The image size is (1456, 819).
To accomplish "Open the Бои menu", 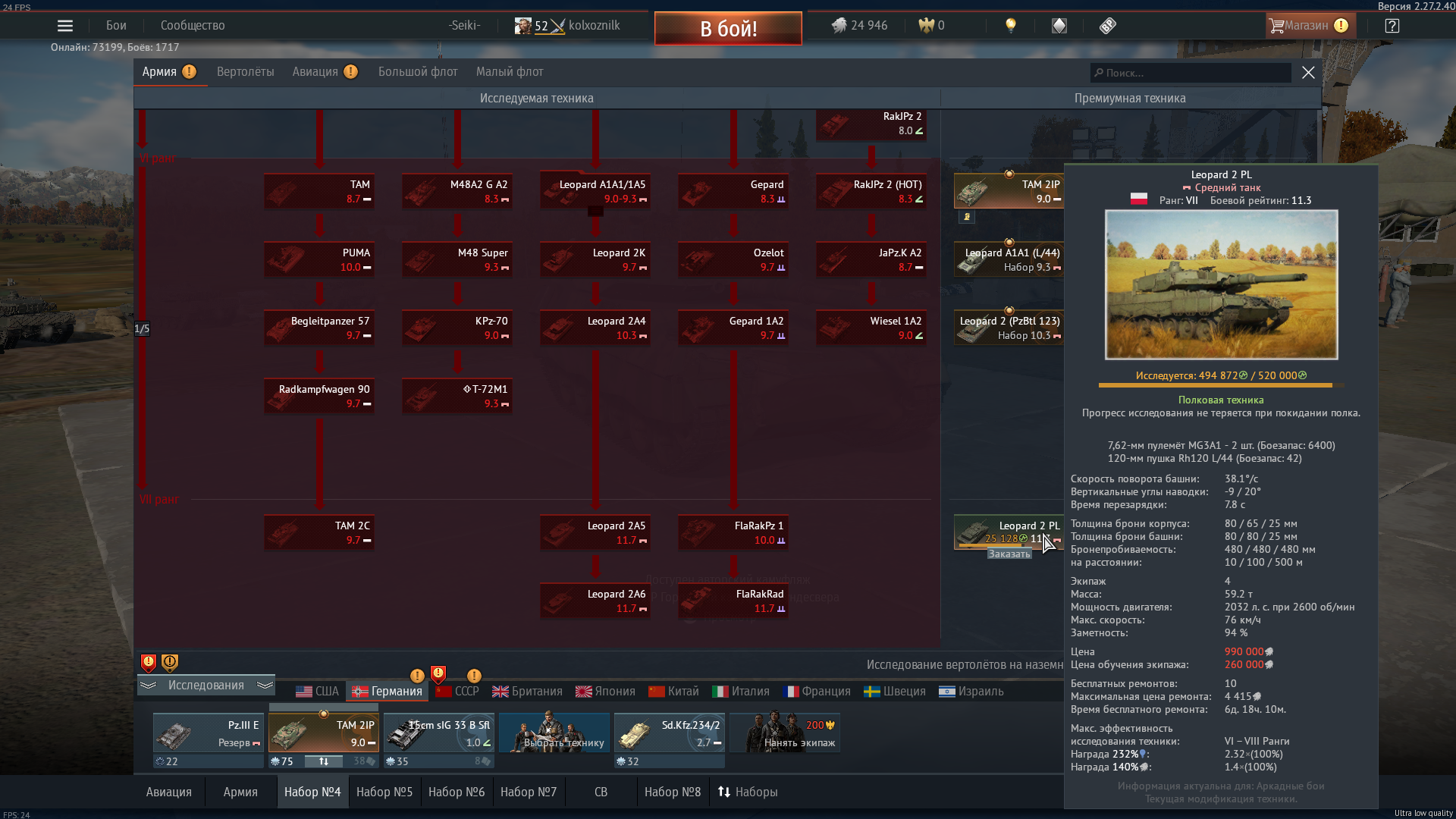I will coord(116,26).
